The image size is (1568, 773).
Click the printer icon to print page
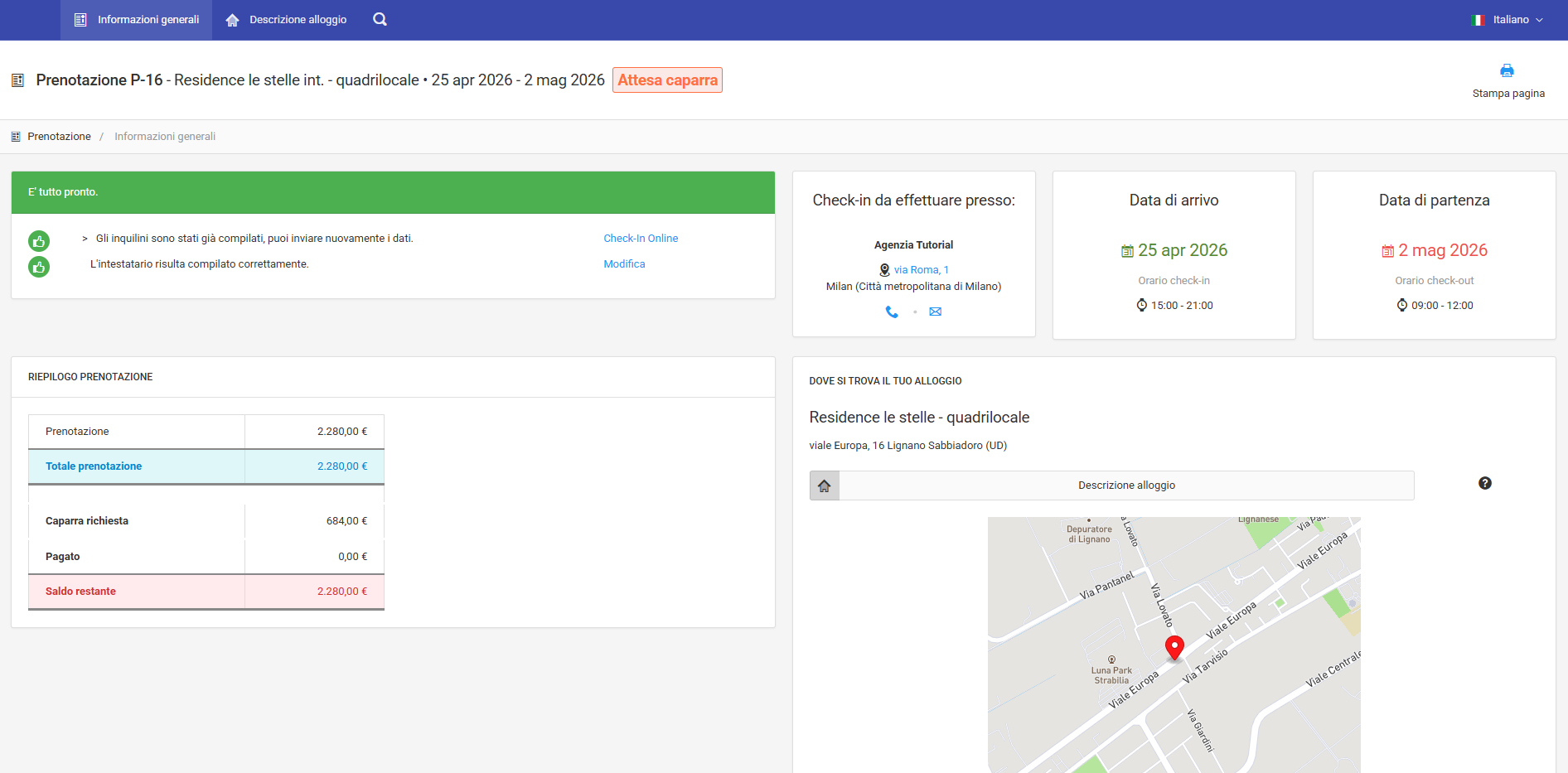[x=1507, y=71]
